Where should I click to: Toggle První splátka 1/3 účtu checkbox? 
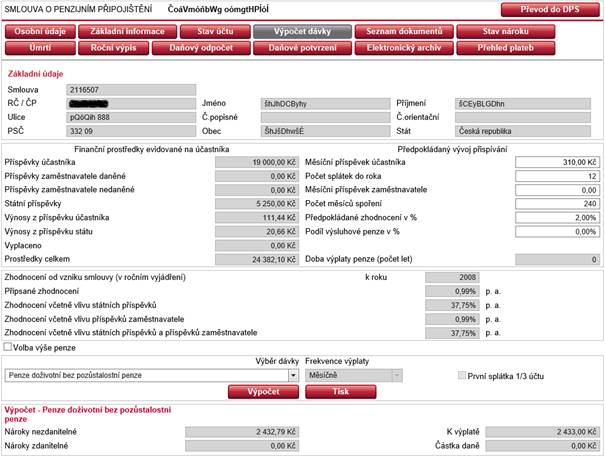pyautogui.click(x=461, y=375)
